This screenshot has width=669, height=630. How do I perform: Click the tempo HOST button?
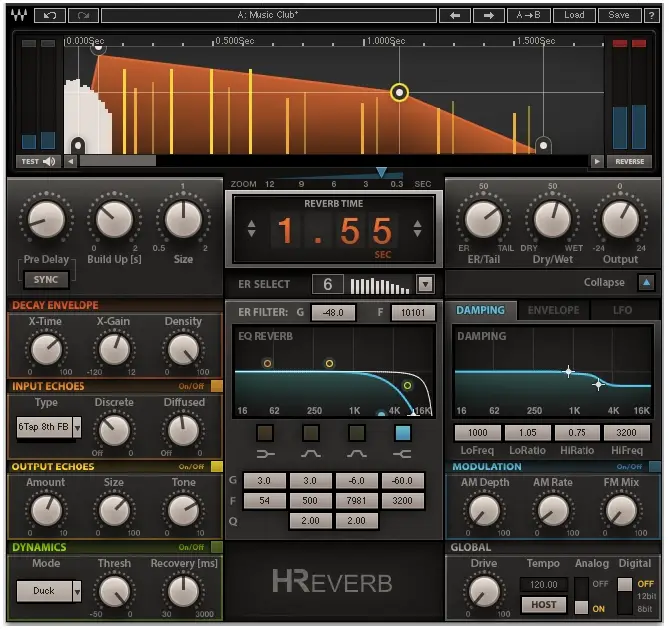tap(544, 605)
